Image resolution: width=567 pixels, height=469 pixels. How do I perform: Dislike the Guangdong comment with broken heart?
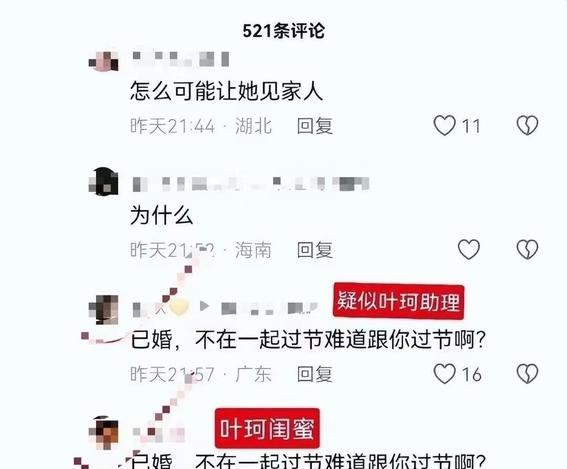click(528, 374)
